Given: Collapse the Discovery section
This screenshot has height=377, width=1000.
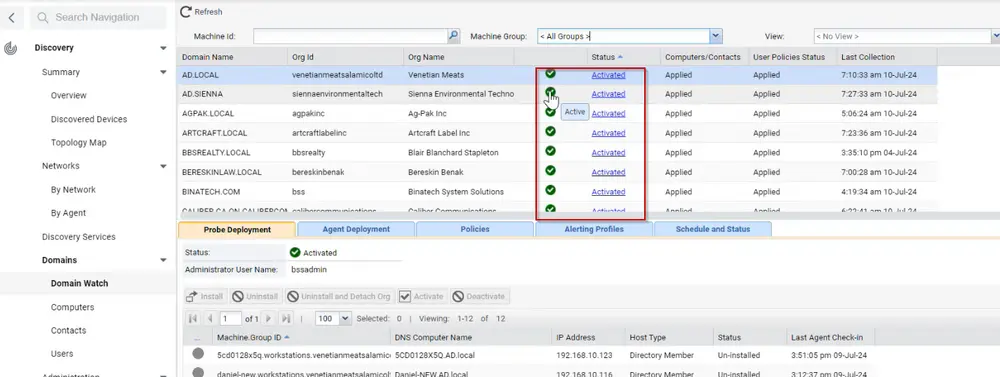Looking at the screenshot, I should [x=163, y=48].
